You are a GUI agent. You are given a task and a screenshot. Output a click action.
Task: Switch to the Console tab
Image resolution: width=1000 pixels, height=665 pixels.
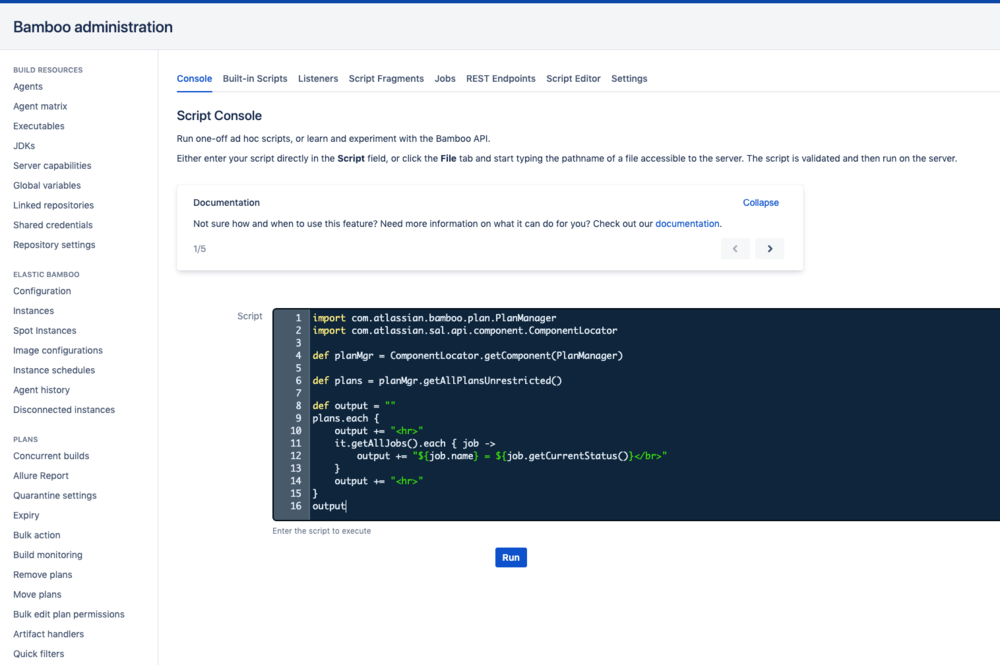point(194,78)
